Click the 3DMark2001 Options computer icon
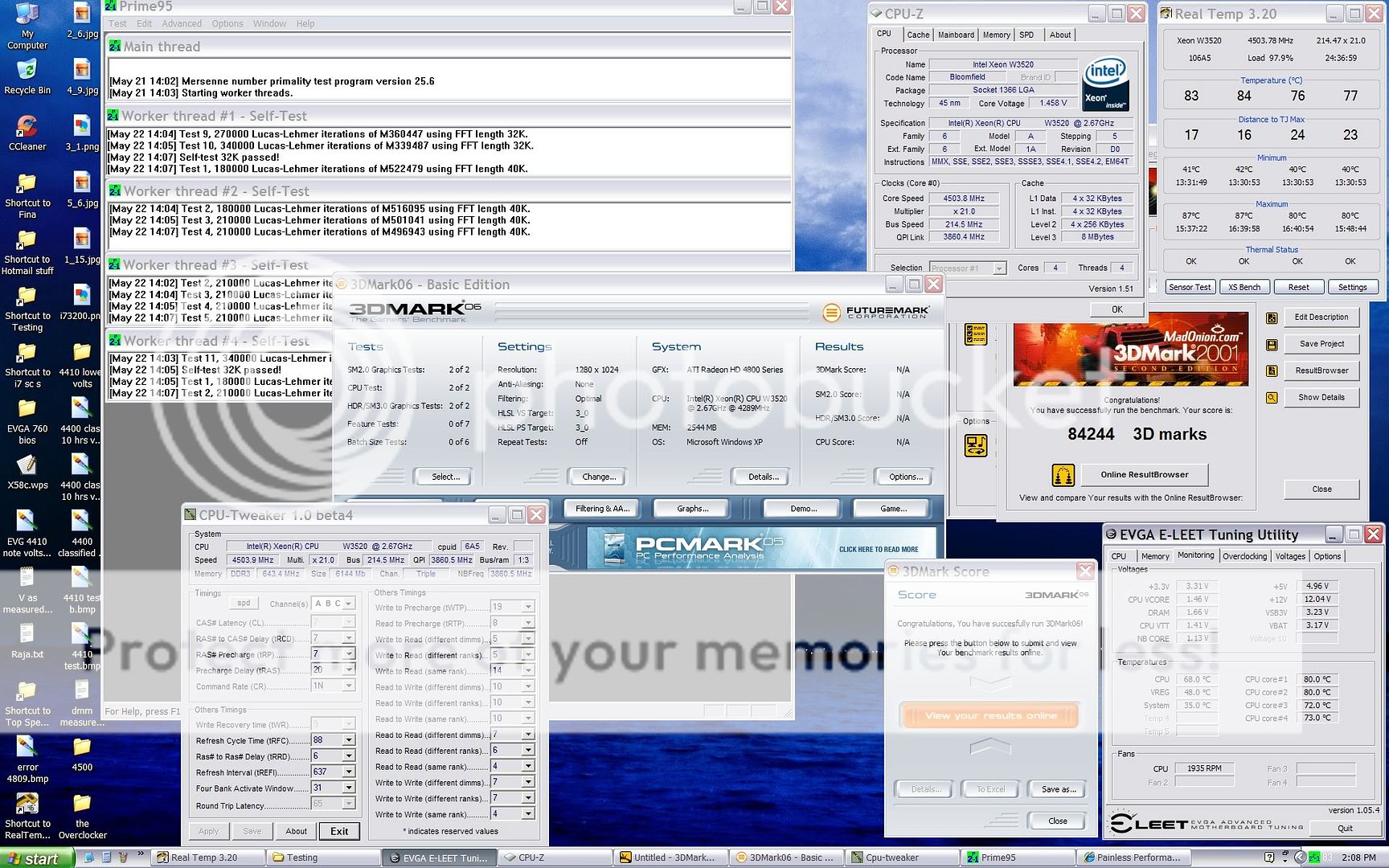Screen dimensions: 1389x868 [976, 445]
